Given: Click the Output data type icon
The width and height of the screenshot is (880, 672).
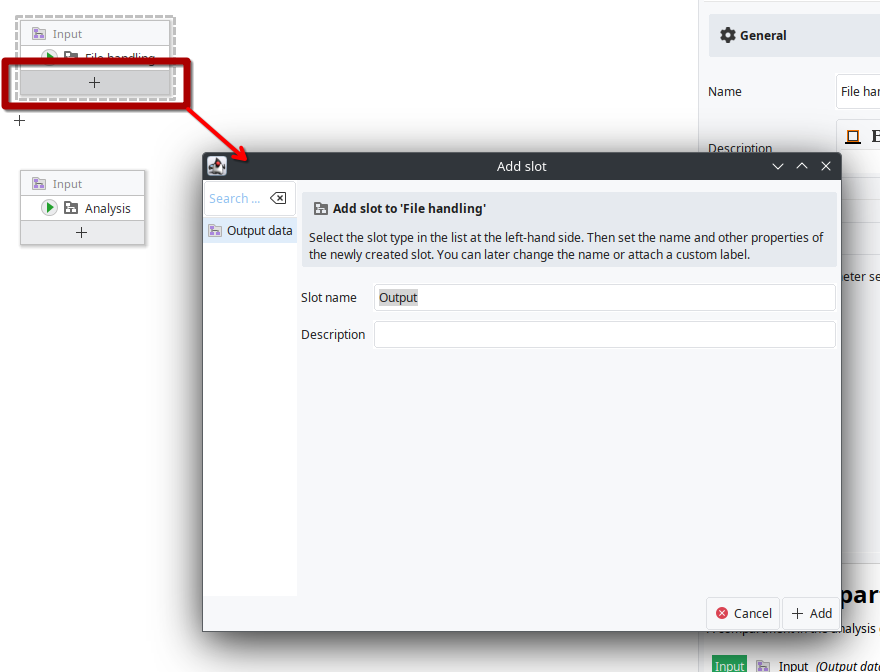Looking at the screenshot, I should 215,231.
